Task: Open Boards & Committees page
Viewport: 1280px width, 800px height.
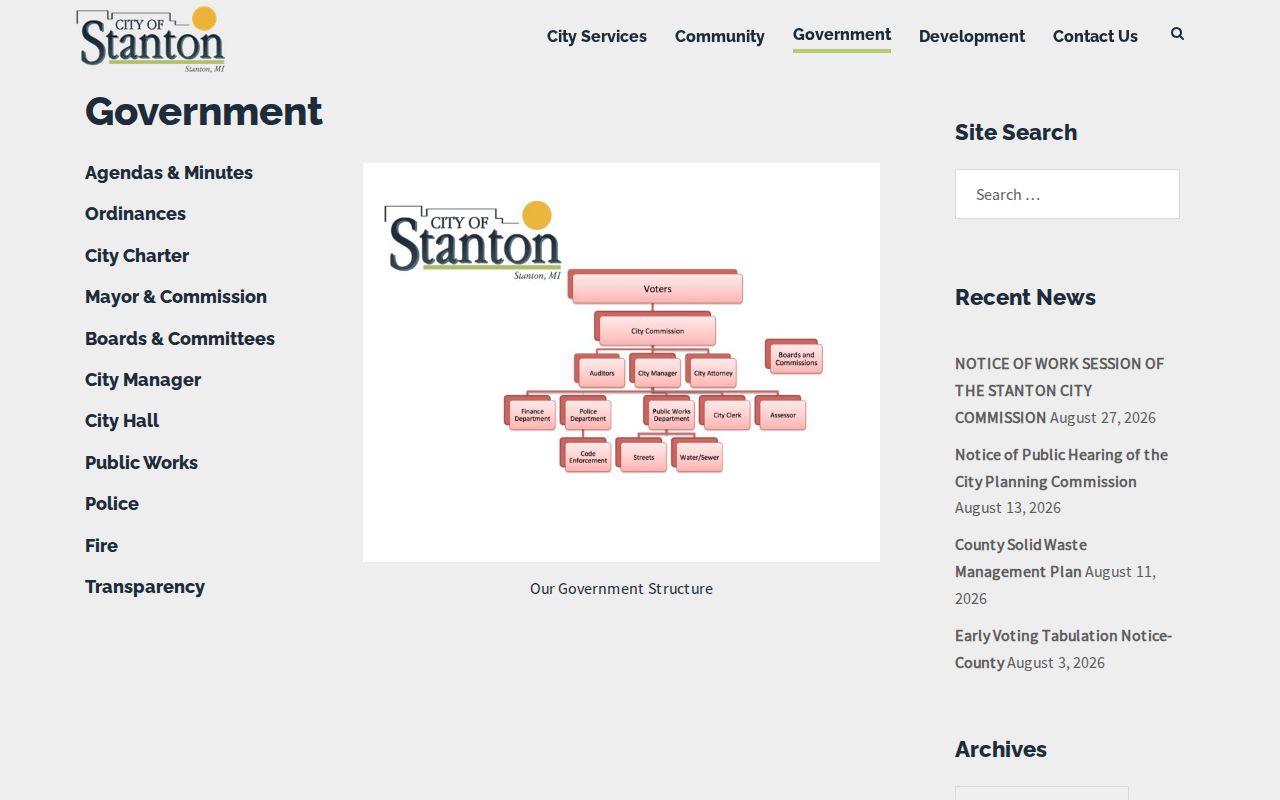Action: 180,338
